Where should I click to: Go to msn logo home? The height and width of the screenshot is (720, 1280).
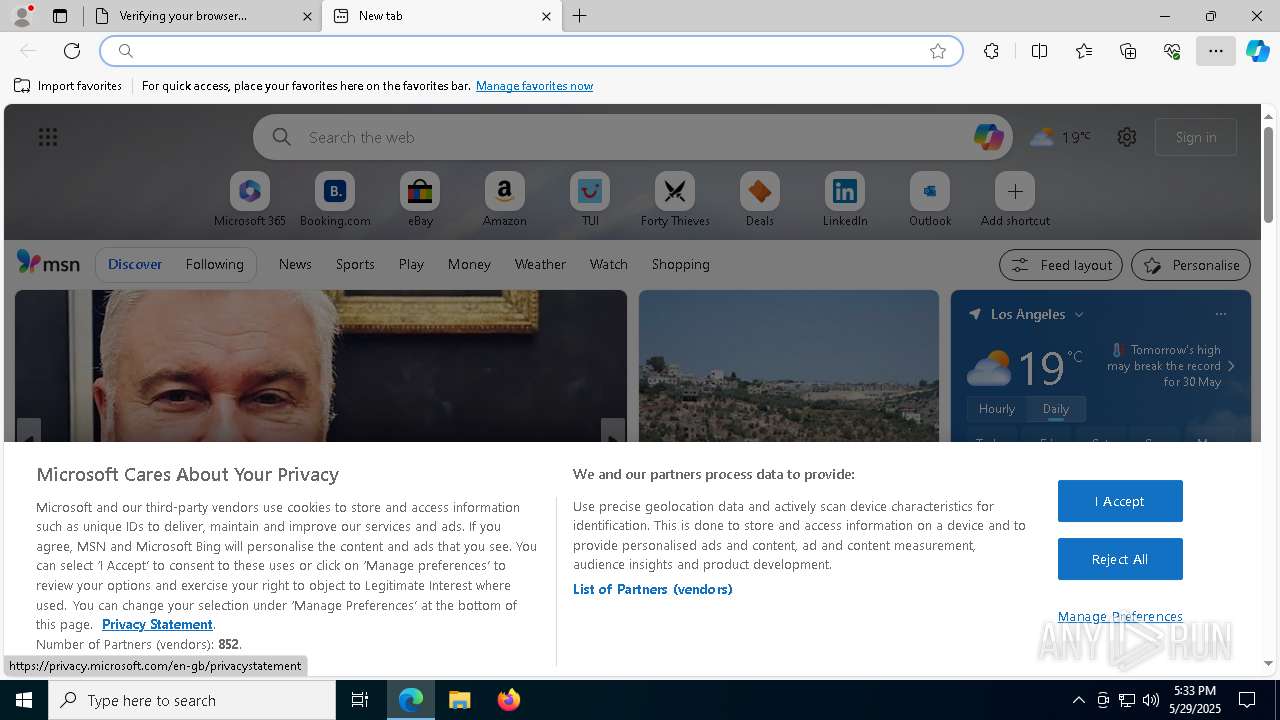point(48,263)
